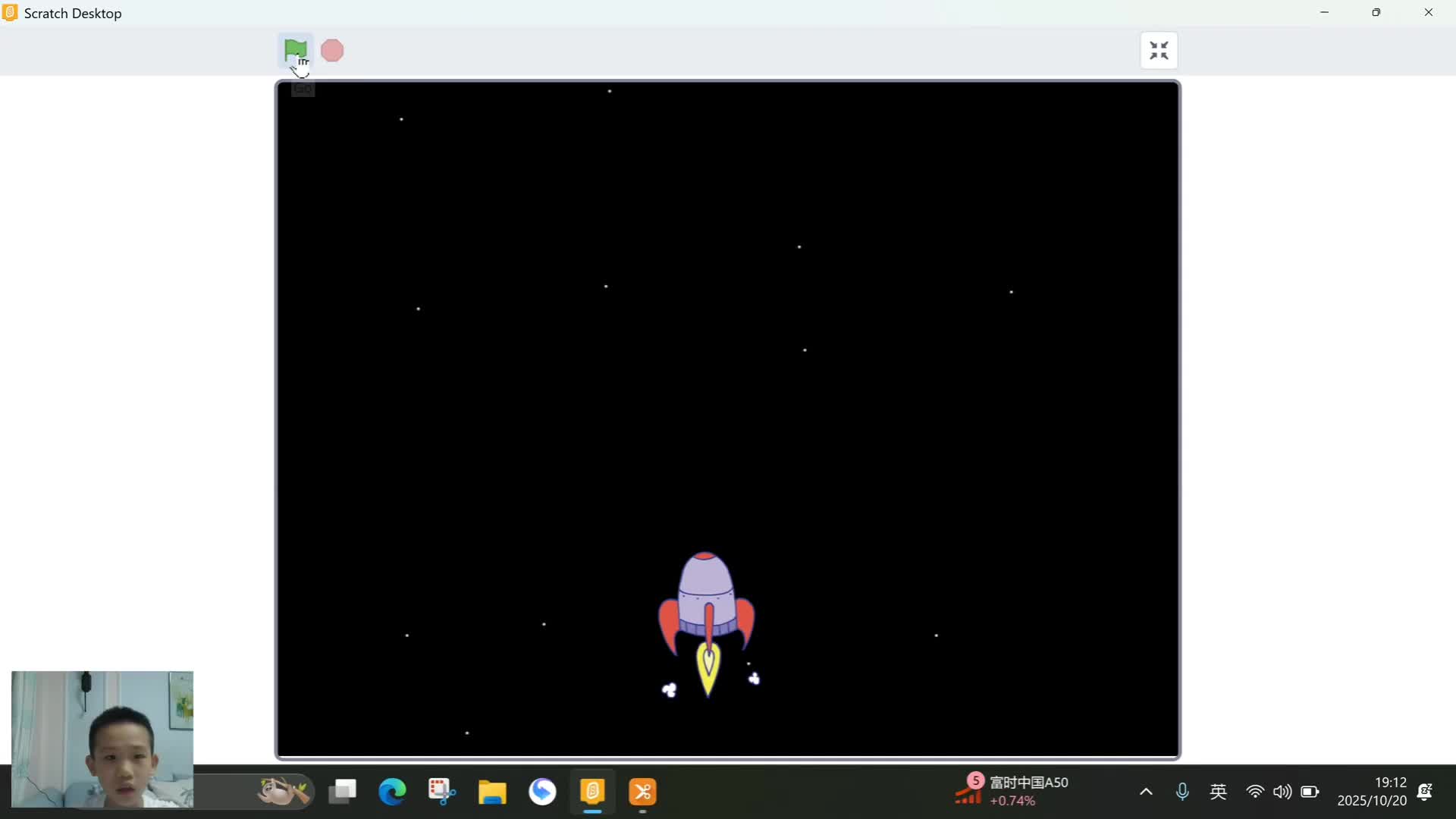The width and height of the screenshot is (1456, 819).
Task: Click the green flag to start
Action: (x=295, y=50)
